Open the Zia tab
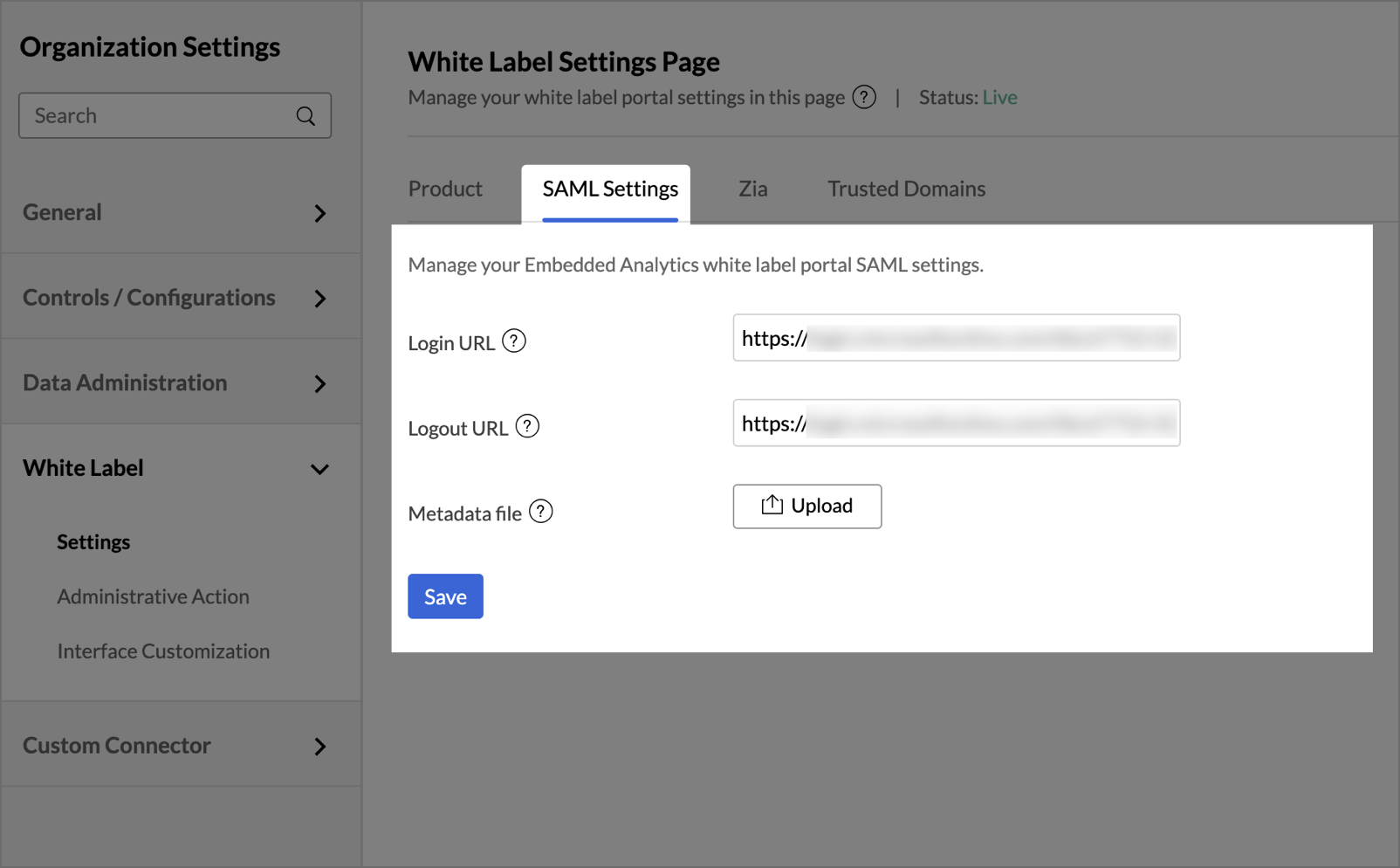This screenshot has height=868, width=1400. point(752,189)
